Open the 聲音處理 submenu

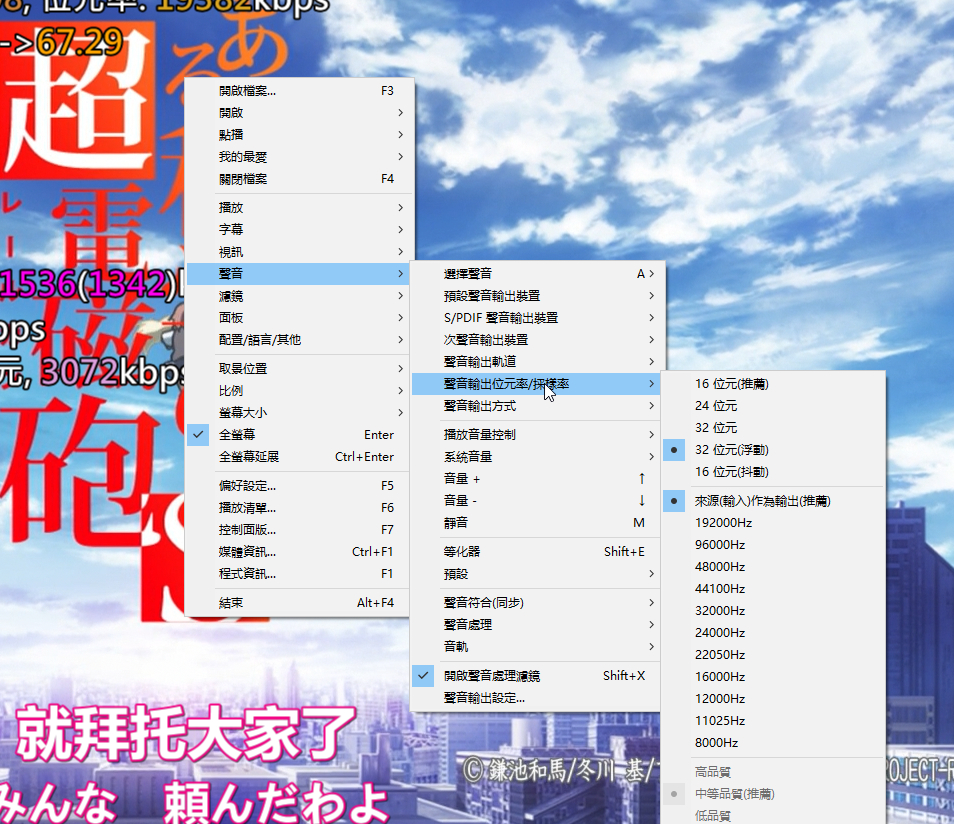pos(537,624)
